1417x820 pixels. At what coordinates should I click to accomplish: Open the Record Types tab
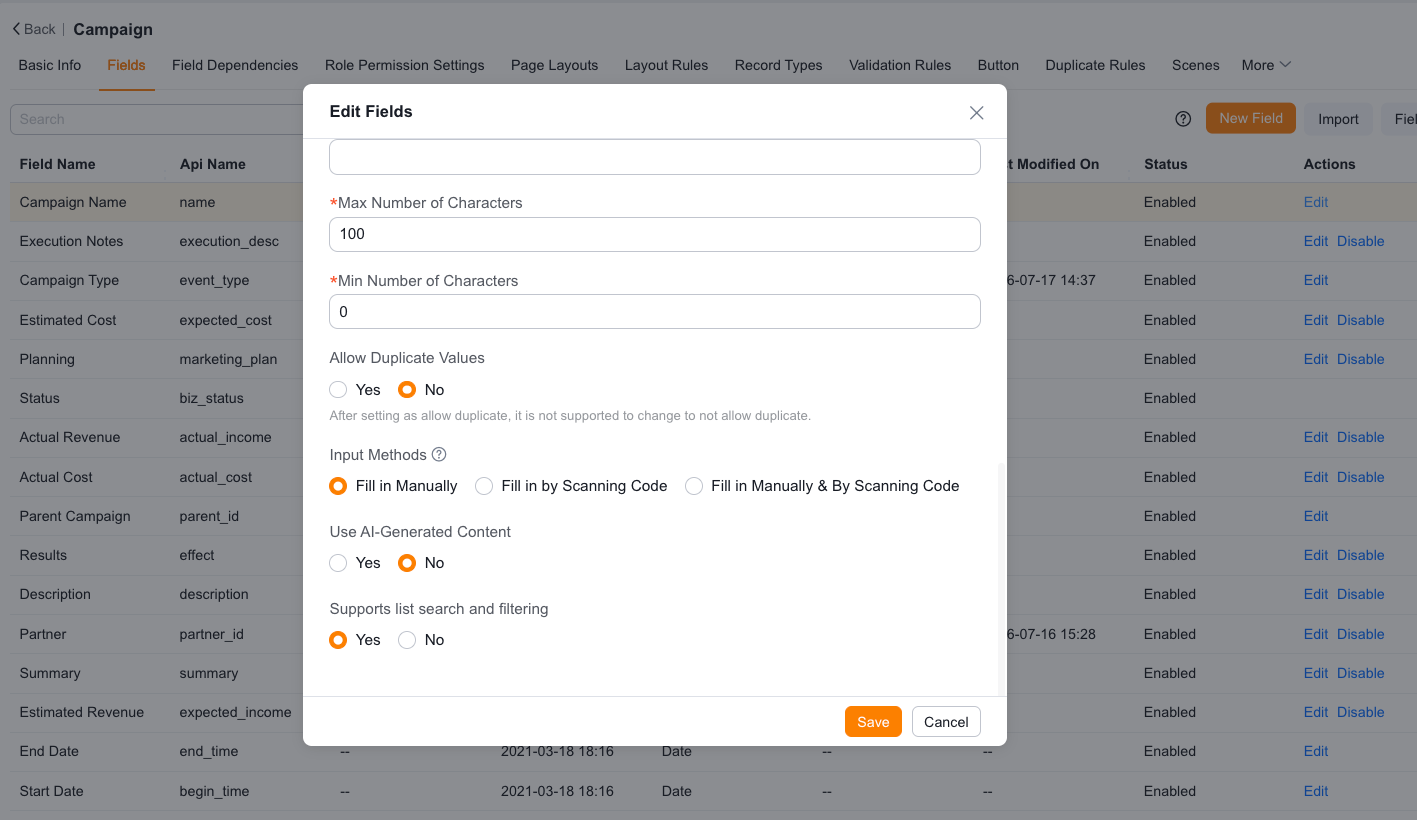pos(778,65)
